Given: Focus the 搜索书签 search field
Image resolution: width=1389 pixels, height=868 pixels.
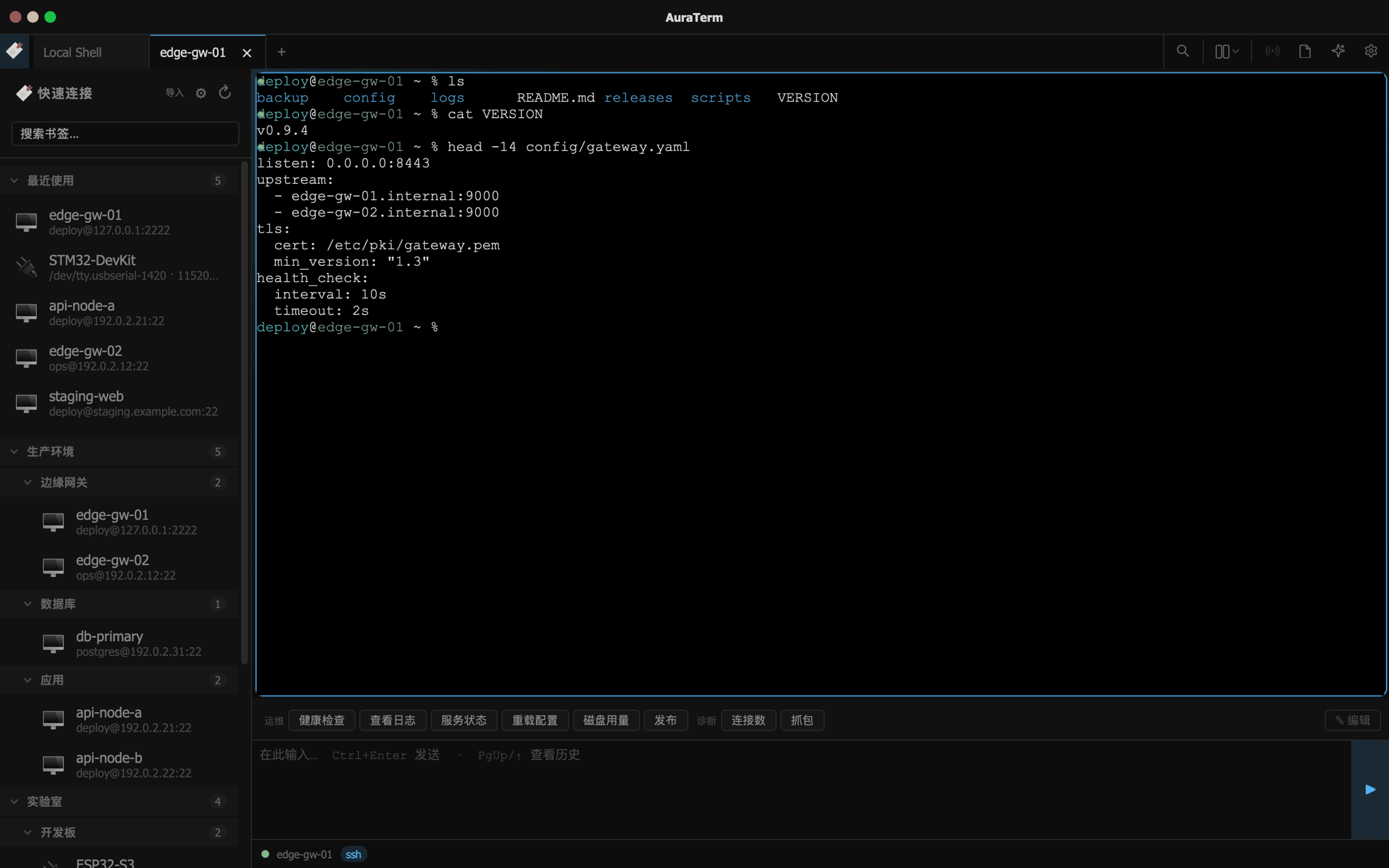Looking at the screenshot, I should coord(125,133).
